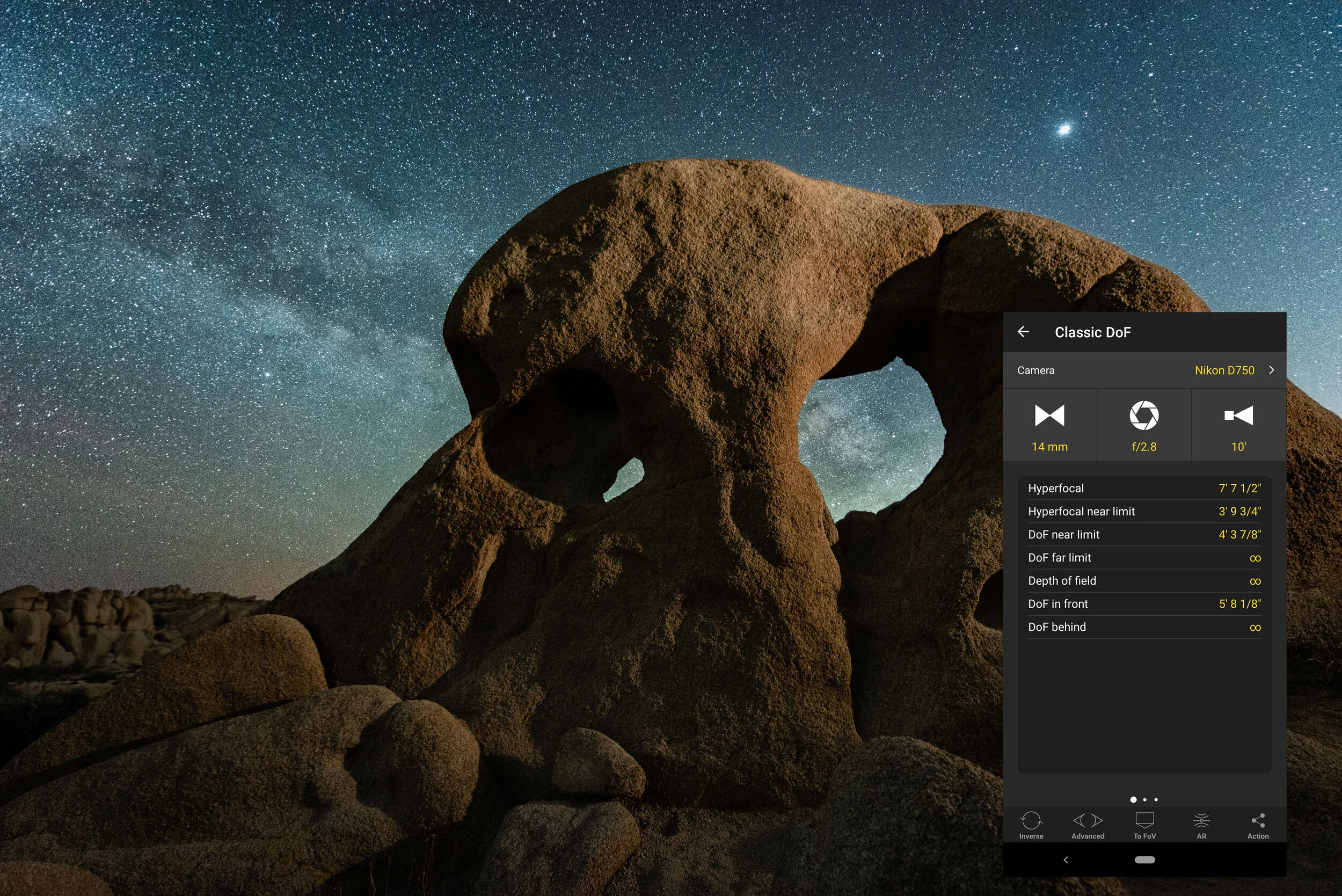Tap the third page indicator dot
The height and width of the screenshot is (896, 1342).
[x=1156, y=799]
